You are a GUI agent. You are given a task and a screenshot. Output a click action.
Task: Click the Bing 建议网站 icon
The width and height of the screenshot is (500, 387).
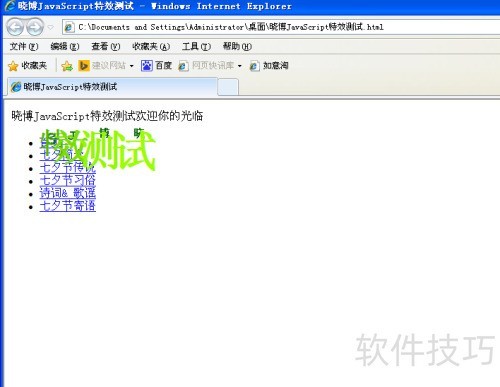click(x=84, y=66)
